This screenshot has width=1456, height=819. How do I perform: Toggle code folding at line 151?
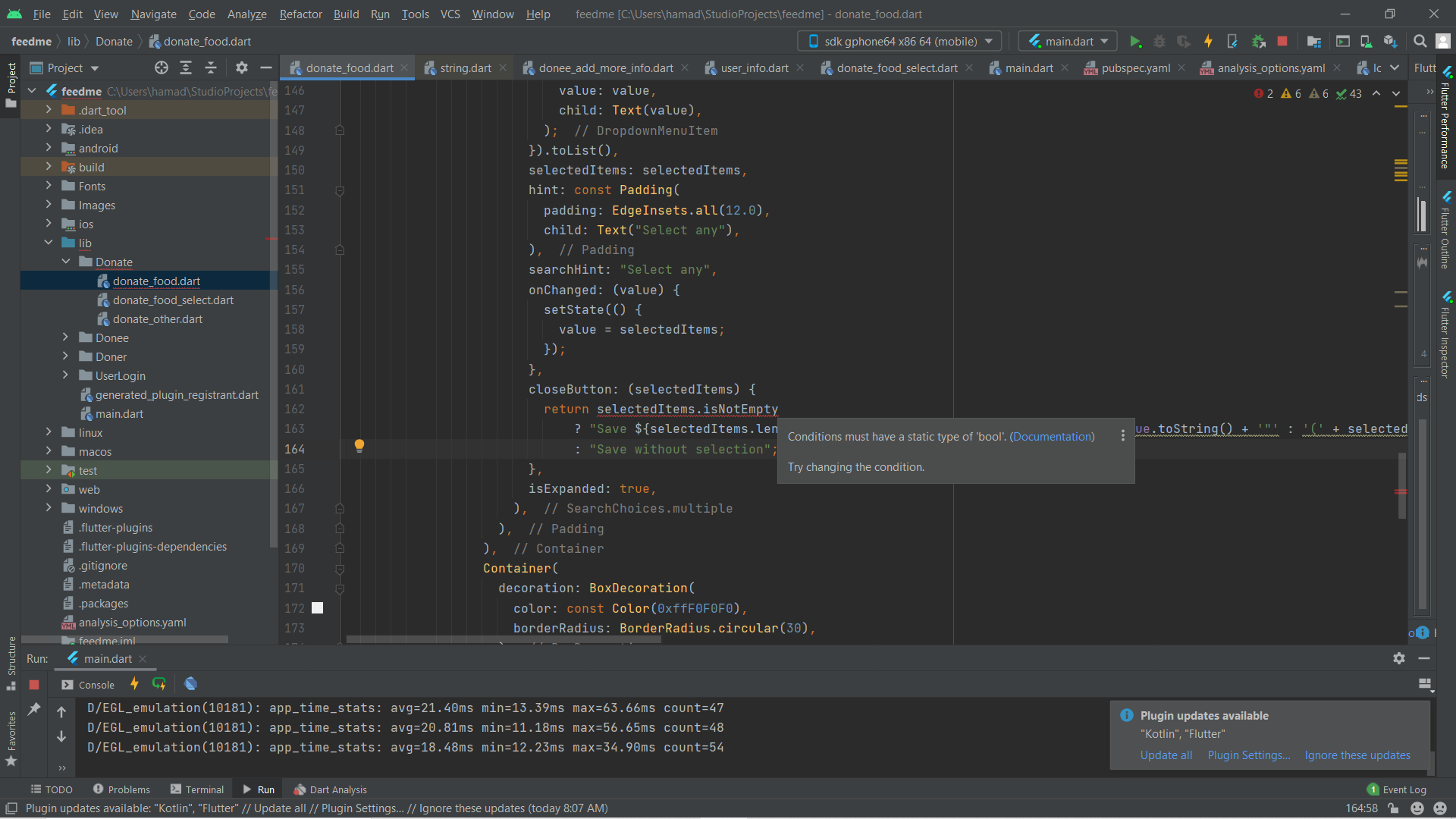click(340, 190)
